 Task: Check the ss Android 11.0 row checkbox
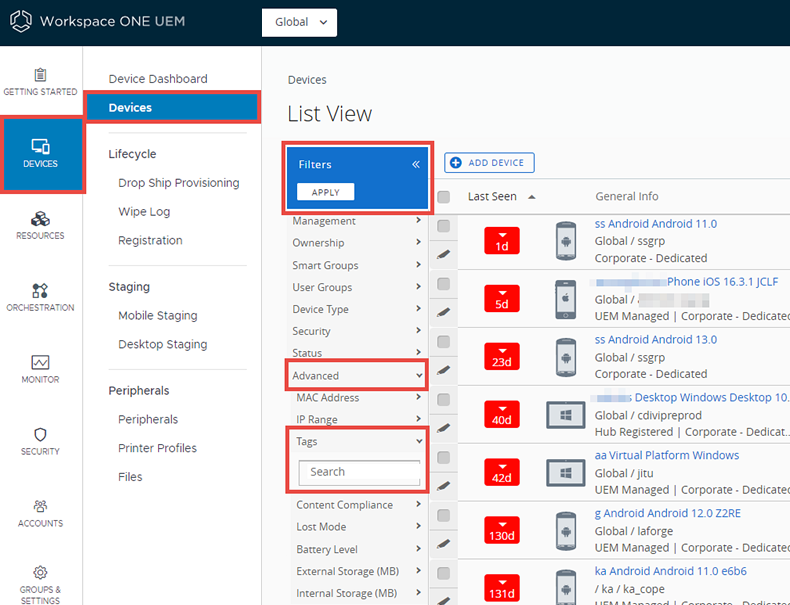click(443, 226)
